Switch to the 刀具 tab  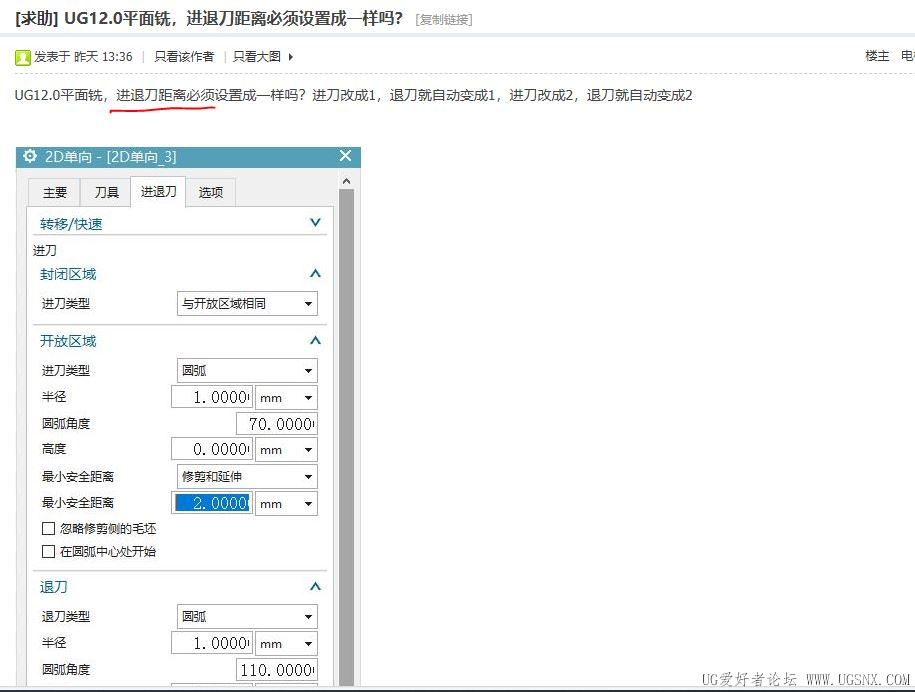click(106, 192)
